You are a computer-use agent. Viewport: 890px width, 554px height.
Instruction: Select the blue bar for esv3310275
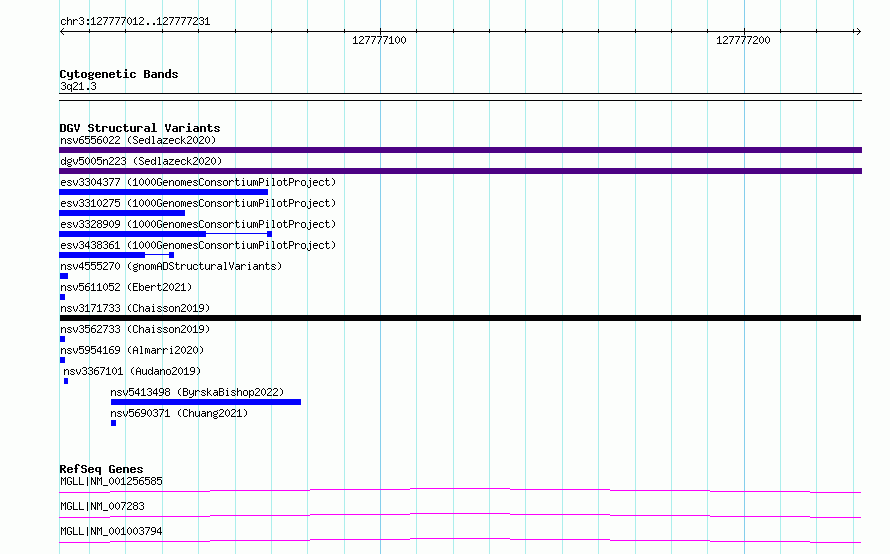coord(122,213)
